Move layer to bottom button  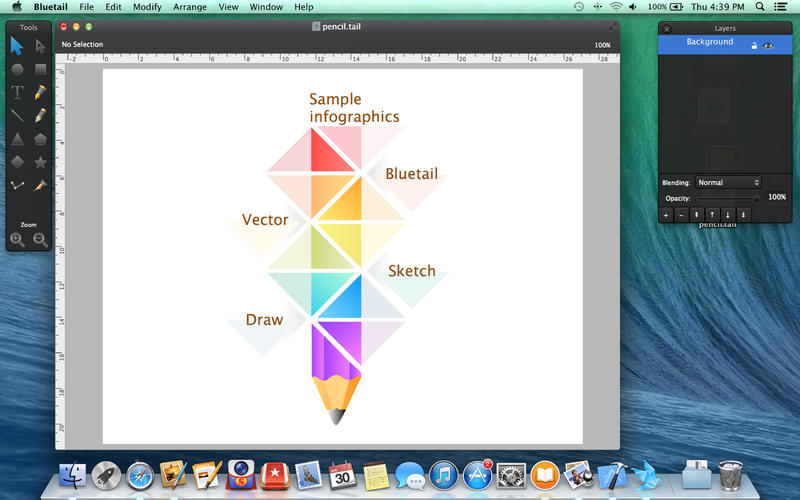tap(743, 215)
